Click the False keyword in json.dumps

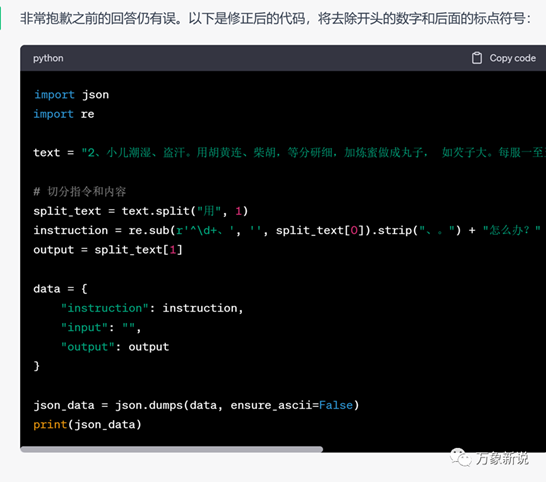[336, 405]
